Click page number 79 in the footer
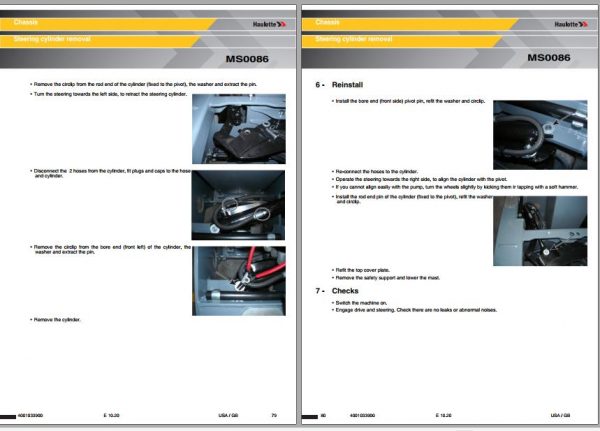Viewport: 600px width, 431px height. click(x=274, y=415)
